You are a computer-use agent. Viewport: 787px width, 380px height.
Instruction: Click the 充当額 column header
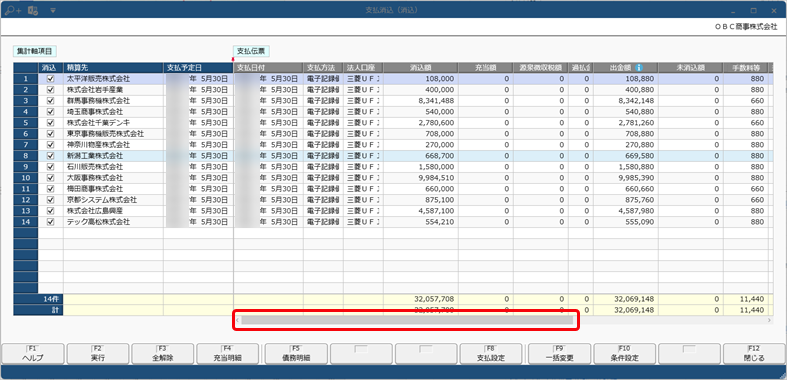click(485, 68)
